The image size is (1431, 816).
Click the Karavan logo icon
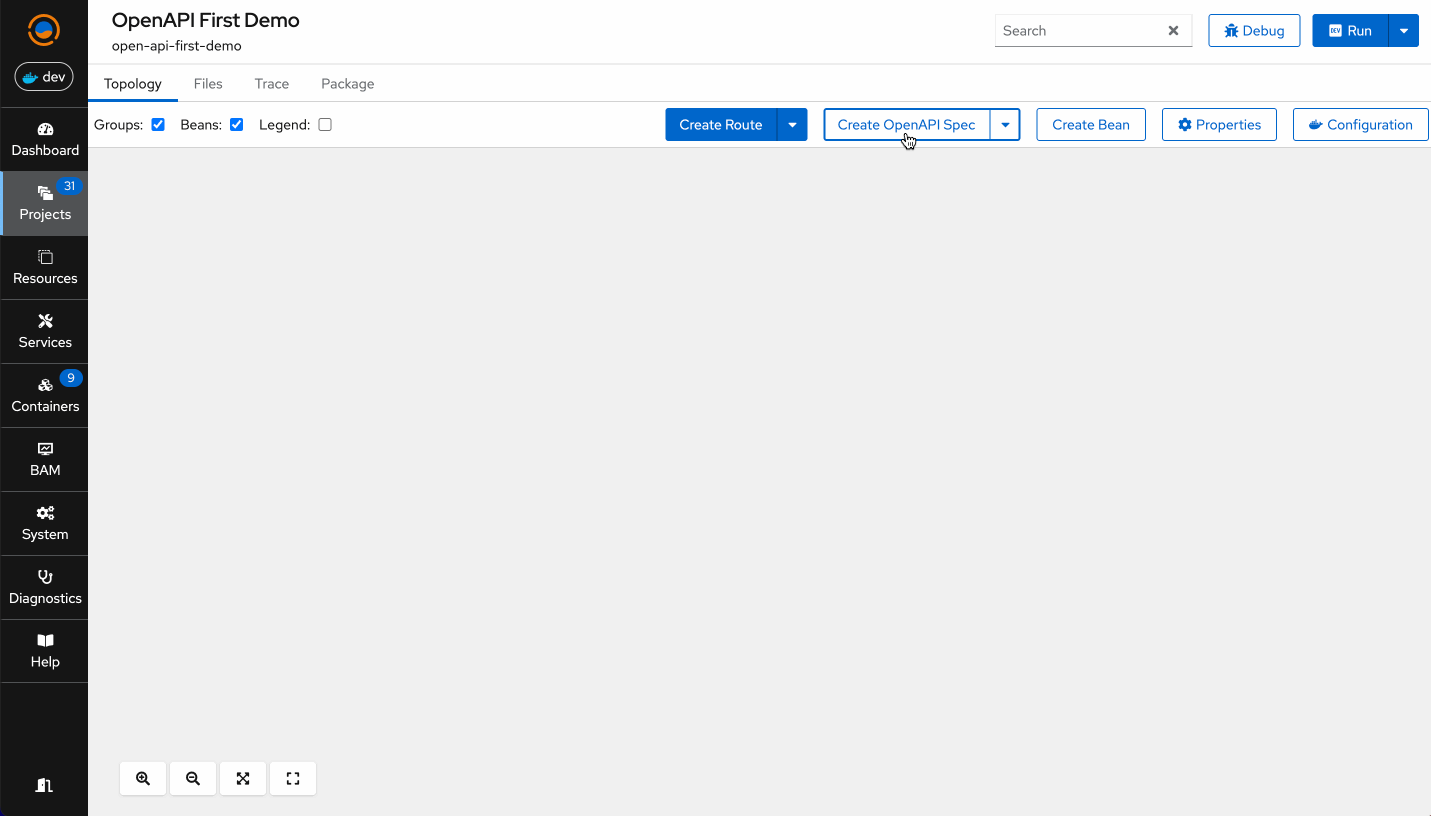[x=44, y=30]
